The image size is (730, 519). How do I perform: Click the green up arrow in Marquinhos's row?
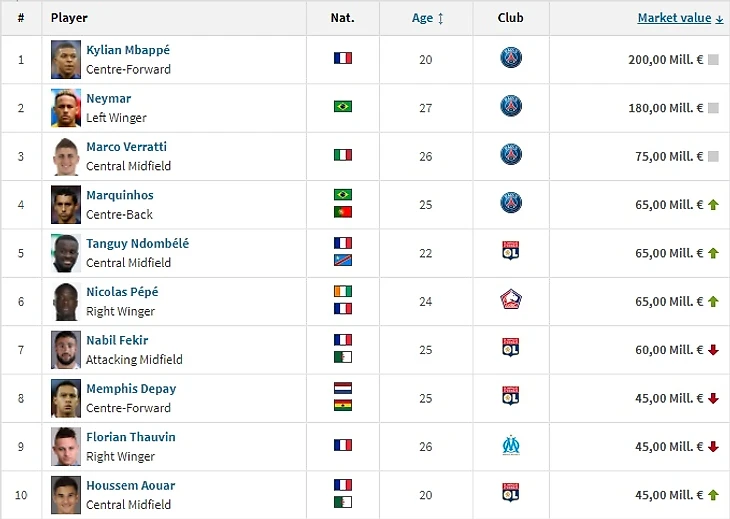click(714, 205)
